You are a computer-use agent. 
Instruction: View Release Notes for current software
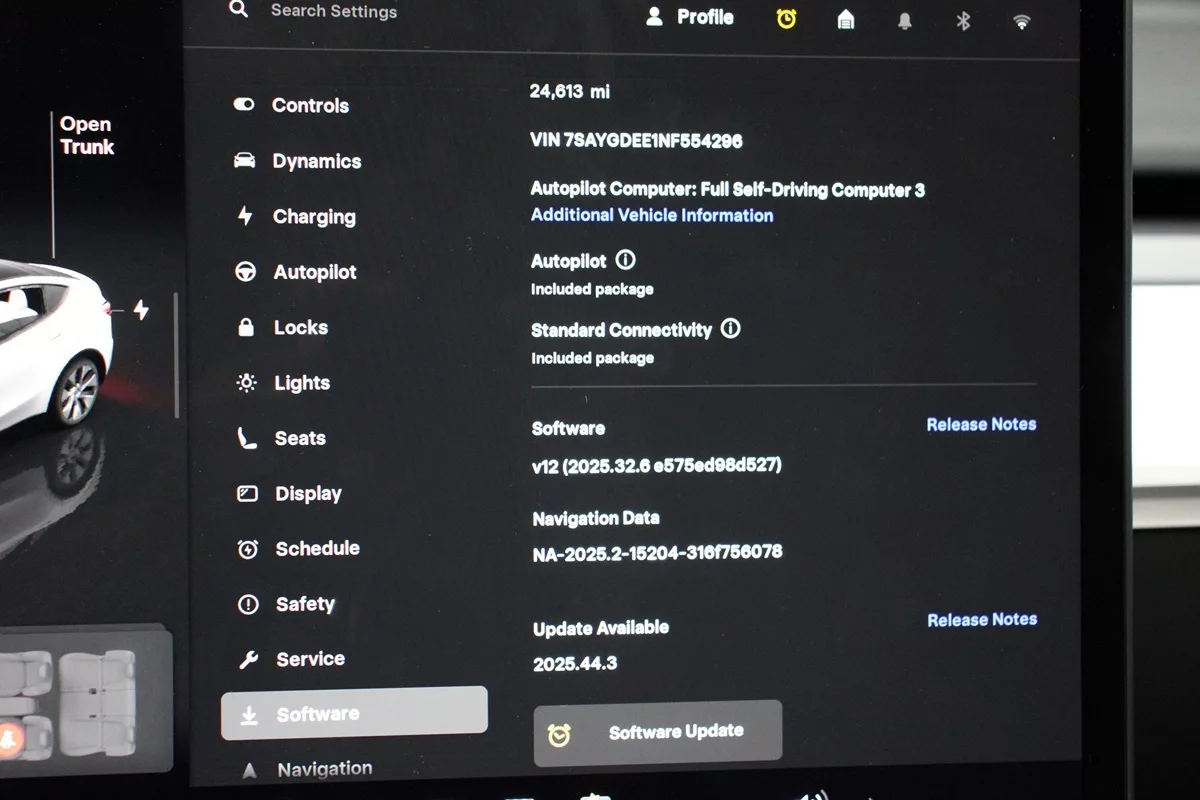click(x=981, y=424)
